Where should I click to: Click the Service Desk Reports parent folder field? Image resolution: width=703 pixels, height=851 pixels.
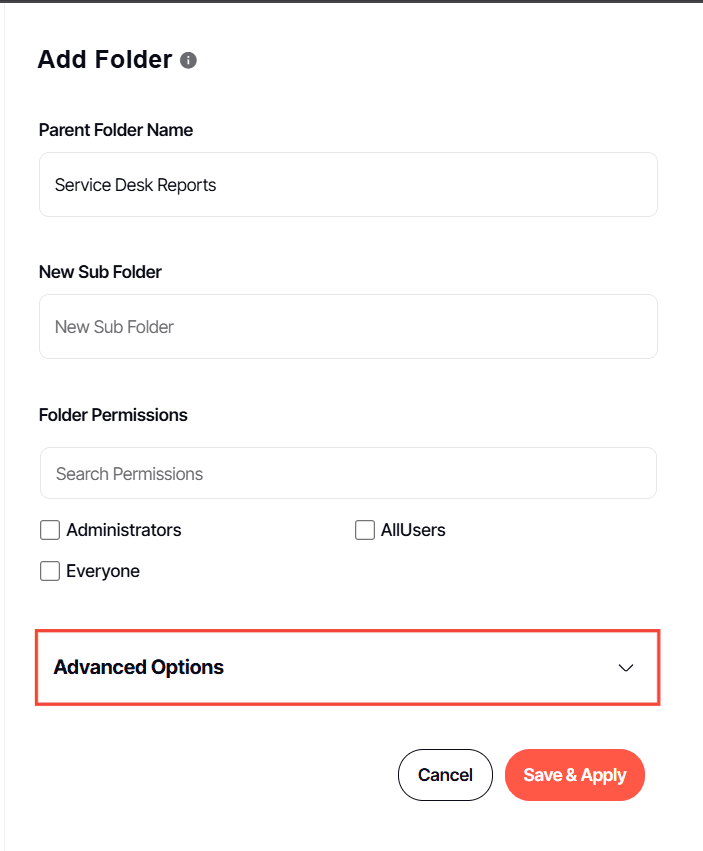pos(348,185)
